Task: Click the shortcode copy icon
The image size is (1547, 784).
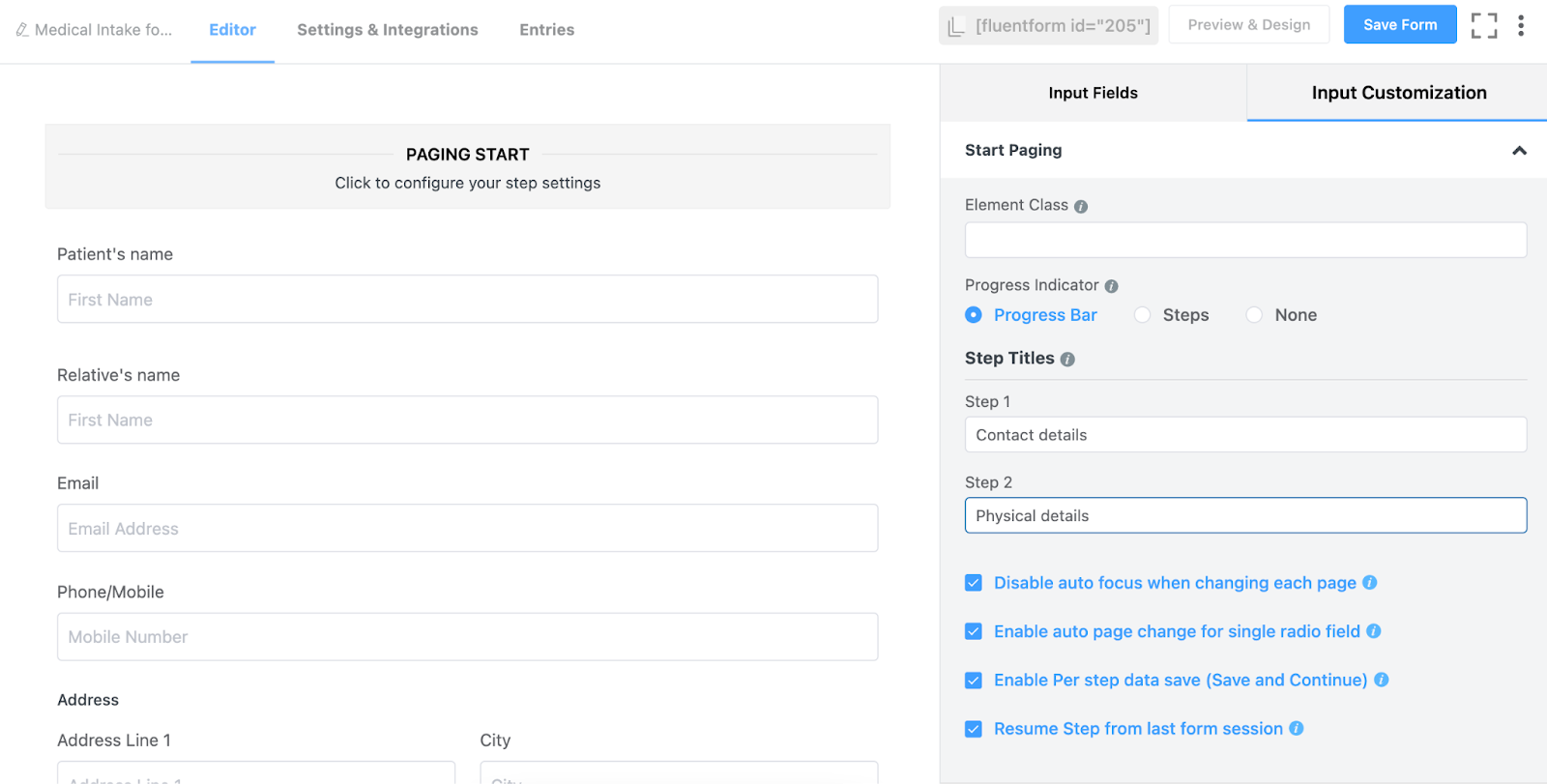Action: tap(956, 26)
